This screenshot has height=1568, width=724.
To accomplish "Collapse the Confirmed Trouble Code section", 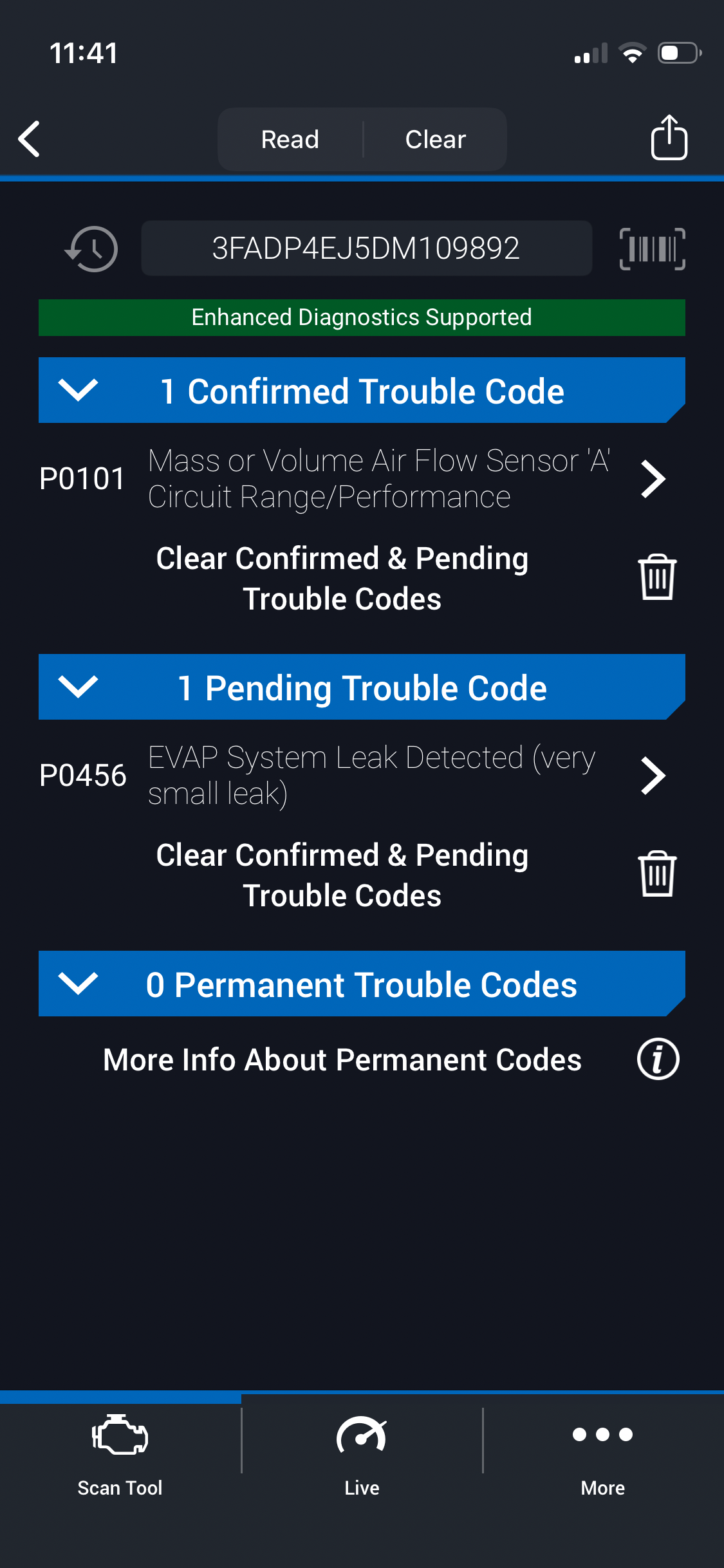I will point(78,390).
